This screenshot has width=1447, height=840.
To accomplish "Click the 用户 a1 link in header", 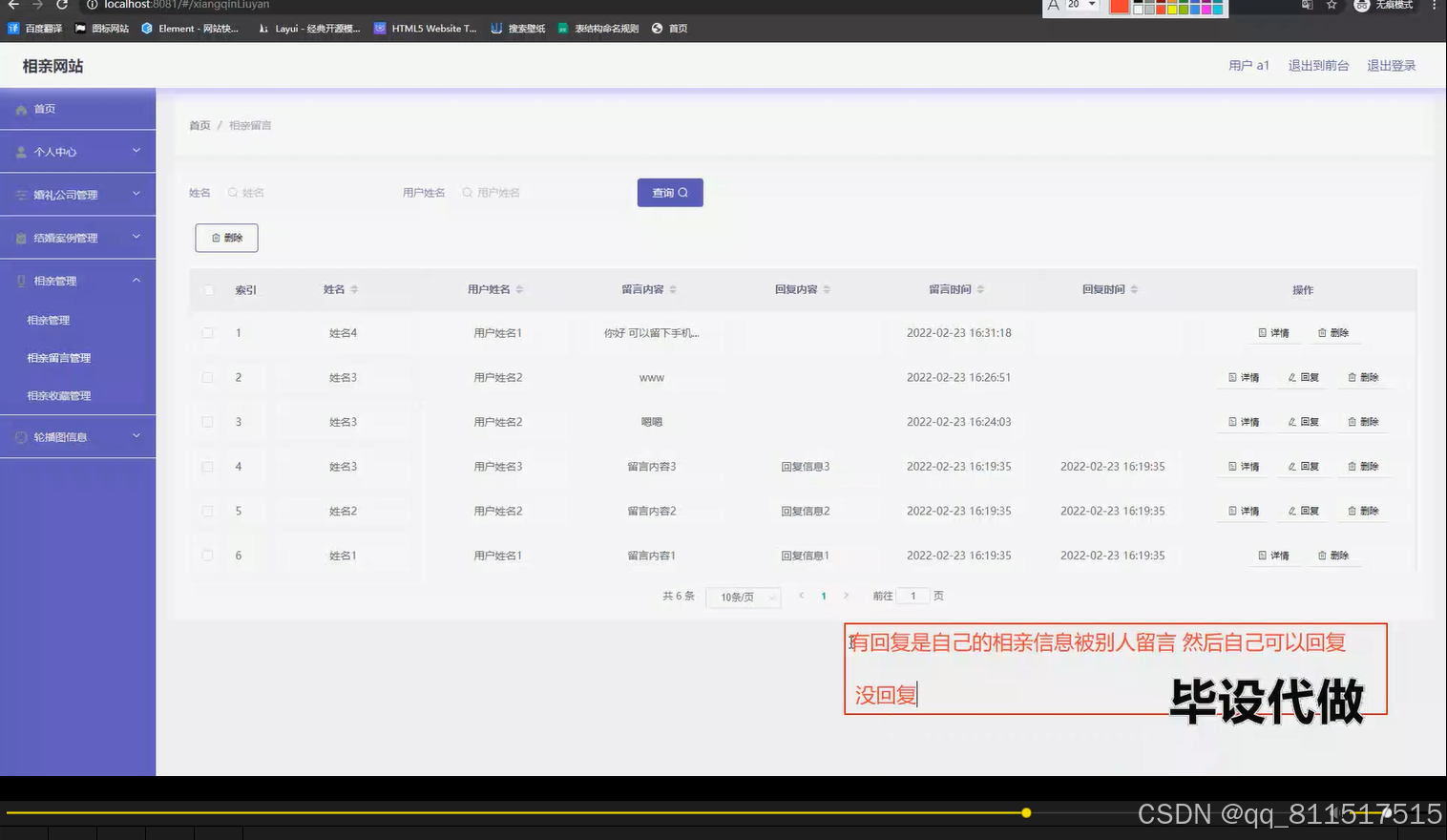I will tap(1248, 65).
